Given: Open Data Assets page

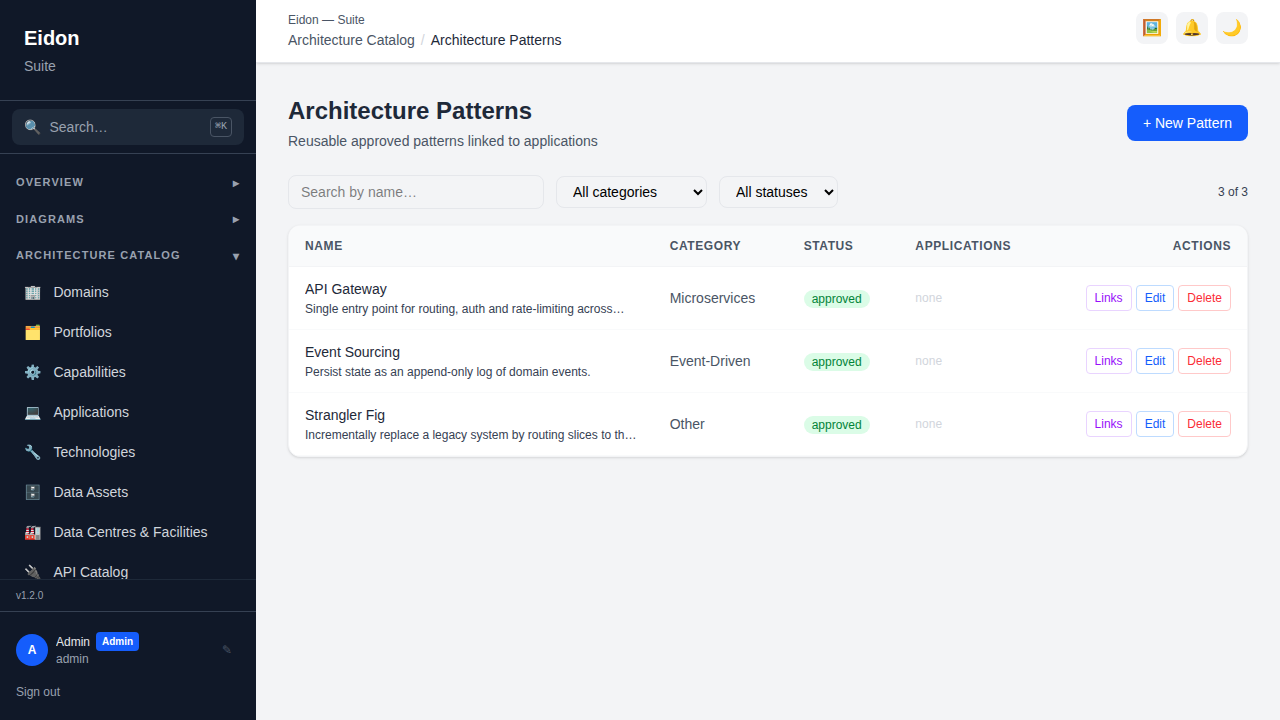Looking at the screenshot, I should [128, 492].
